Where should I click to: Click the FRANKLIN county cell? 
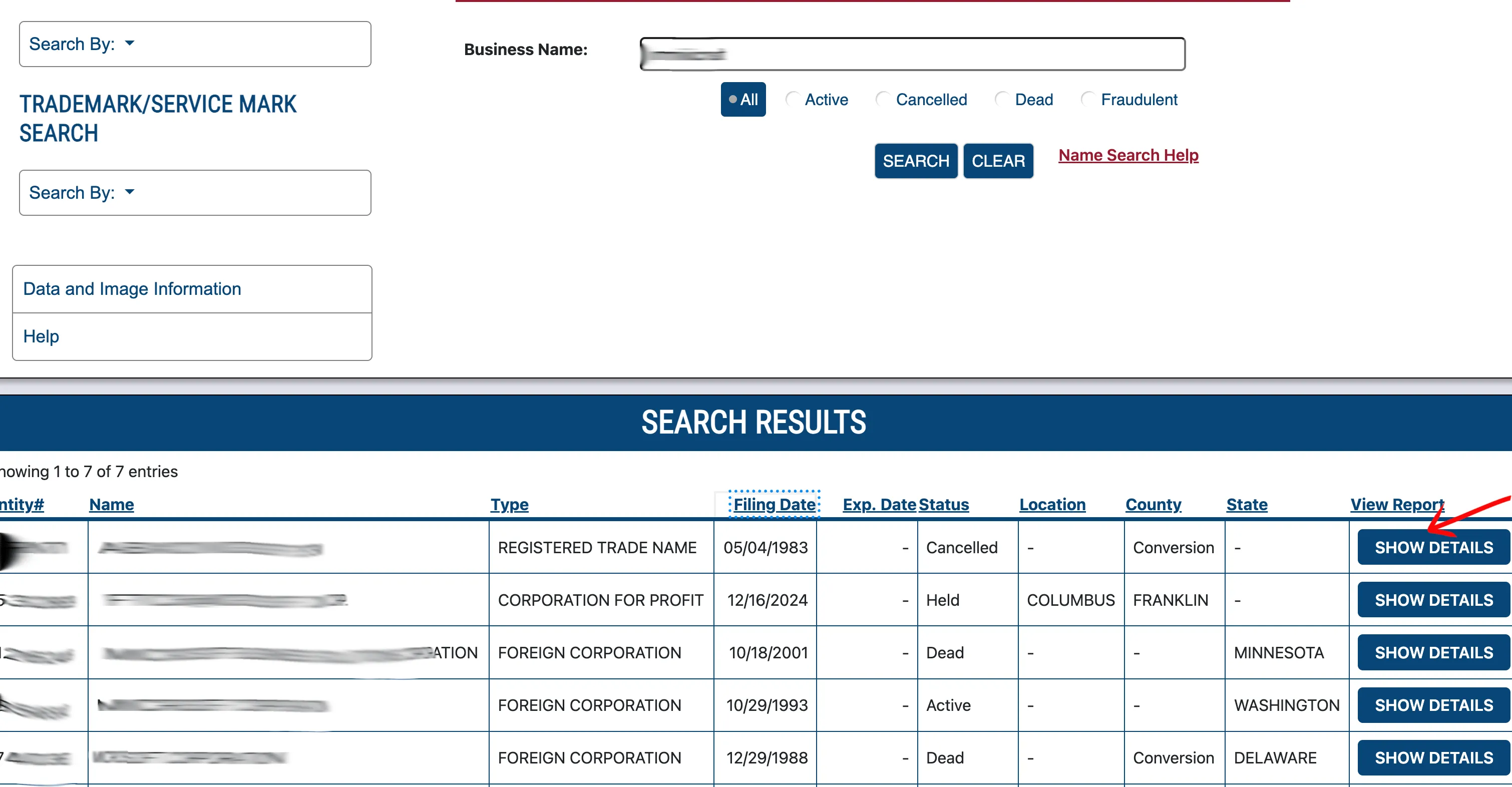(1175, 600)
